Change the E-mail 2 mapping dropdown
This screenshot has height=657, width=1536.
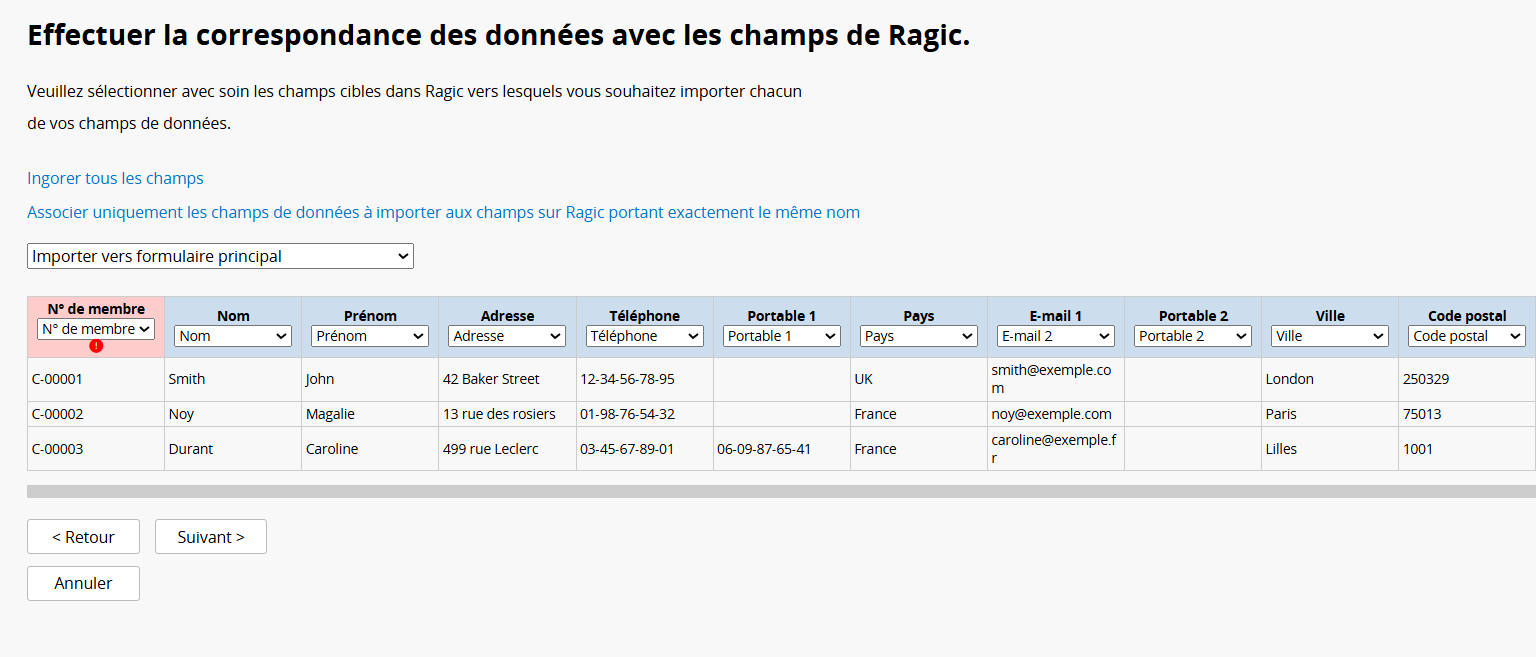pos(1055,336)
